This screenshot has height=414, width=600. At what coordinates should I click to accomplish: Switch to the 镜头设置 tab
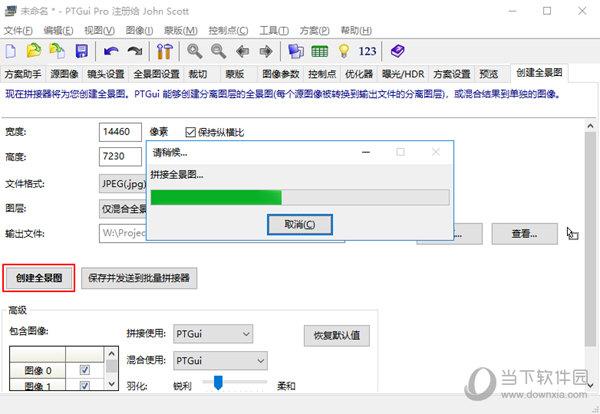[x=106, y=74]
